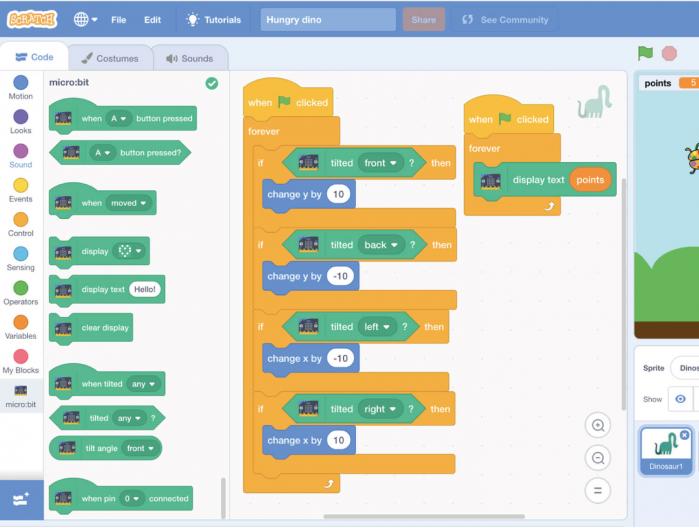Click the points variable monitor on stage

[x=670, y=83]
